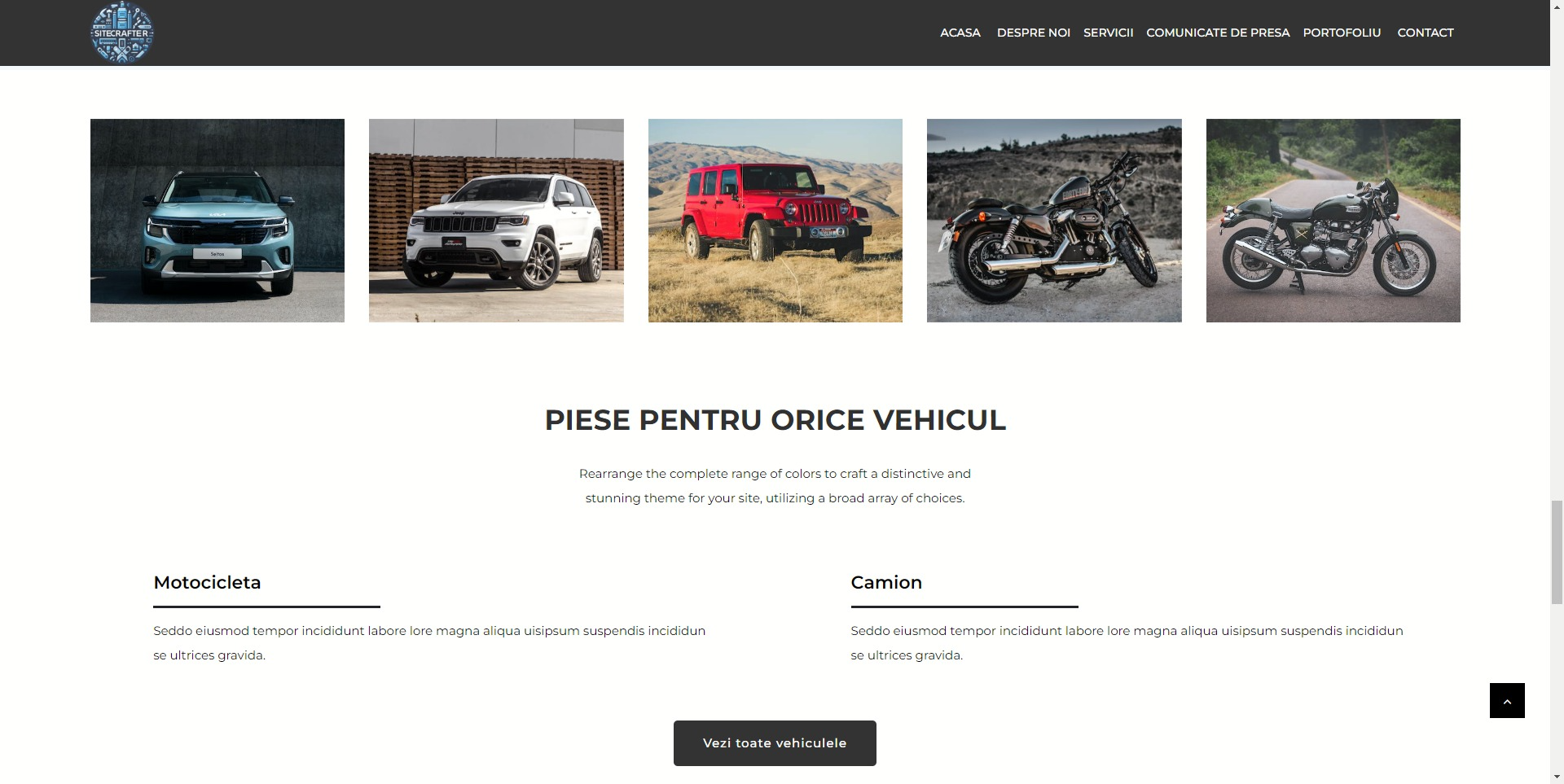Click the Vezi toate vehiculele button
The image size is (1564, 784).
point(775,743)
